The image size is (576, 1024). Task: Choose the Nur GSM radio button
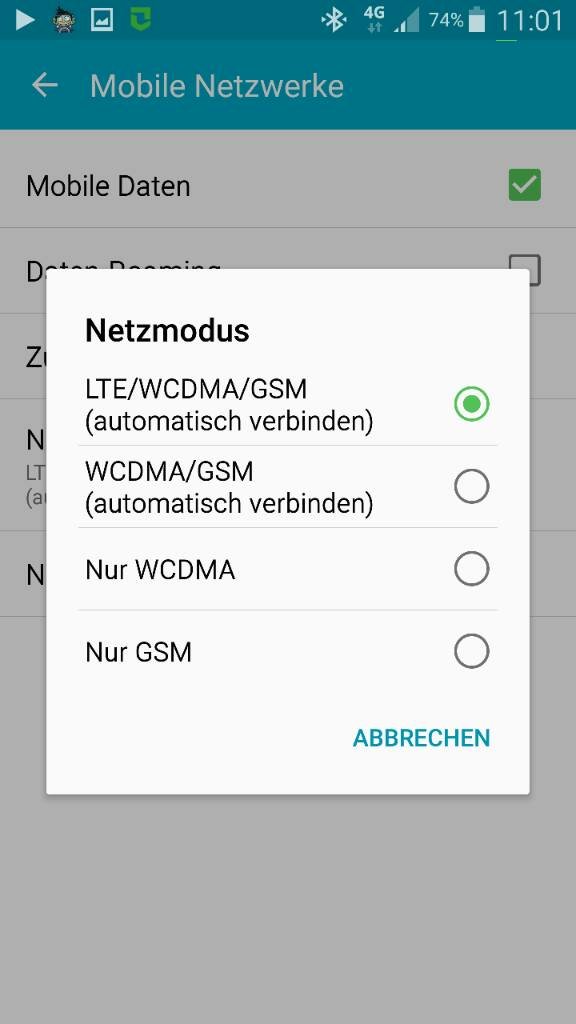tap(472, 651)
